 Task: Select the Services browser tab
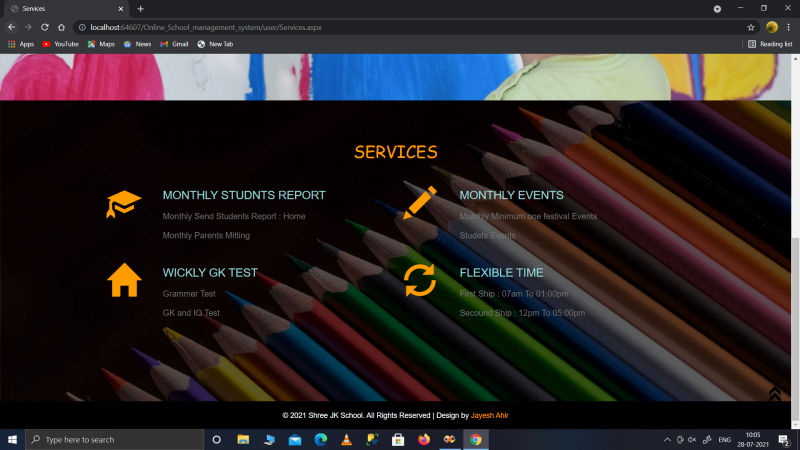[64, 9]
